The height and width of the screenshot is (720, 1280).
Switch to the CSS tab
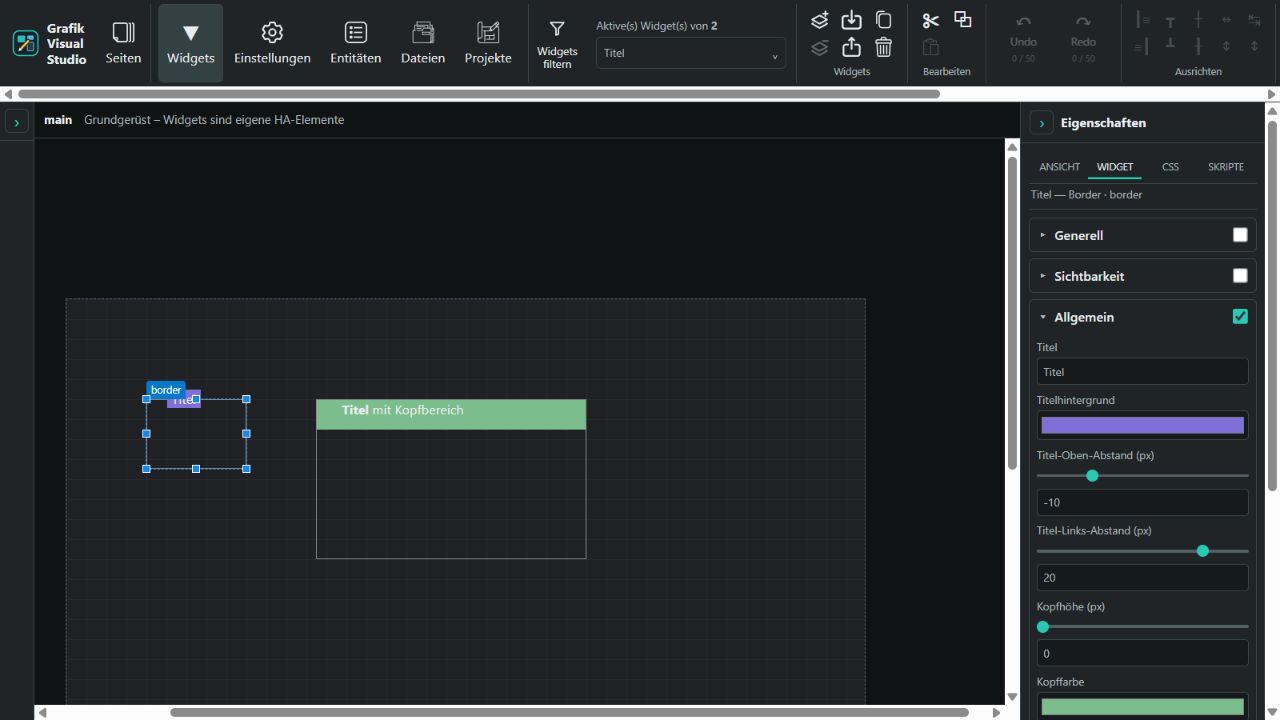click(x=1170, y=167)
